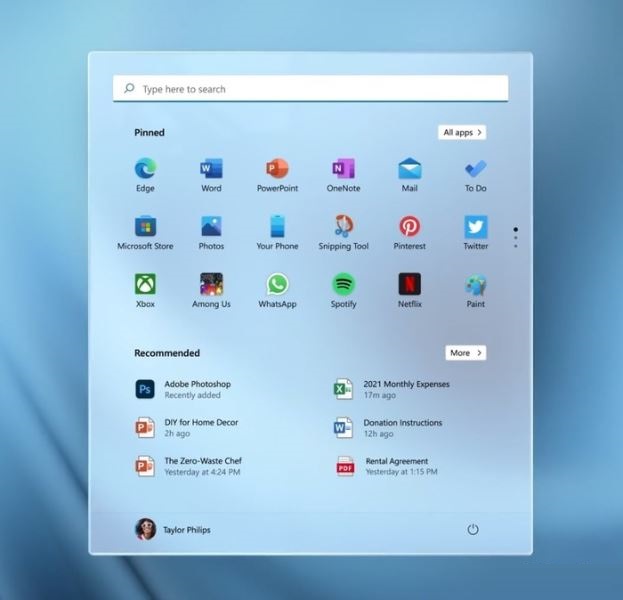
Task: Start the Among Us game
Action: tap(211, 290)
